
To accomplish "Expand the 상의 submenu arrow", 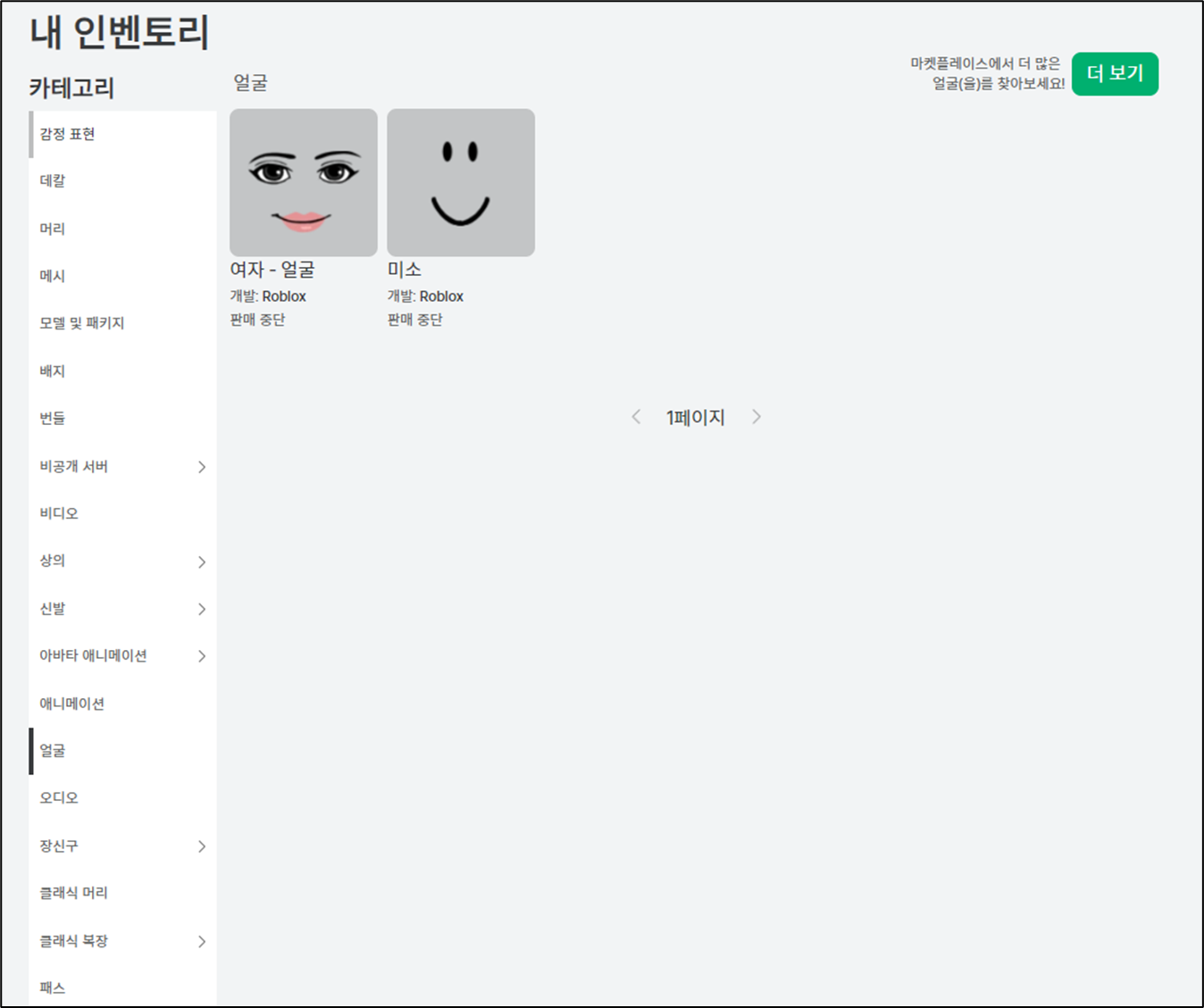I will [x=202, y=562].
